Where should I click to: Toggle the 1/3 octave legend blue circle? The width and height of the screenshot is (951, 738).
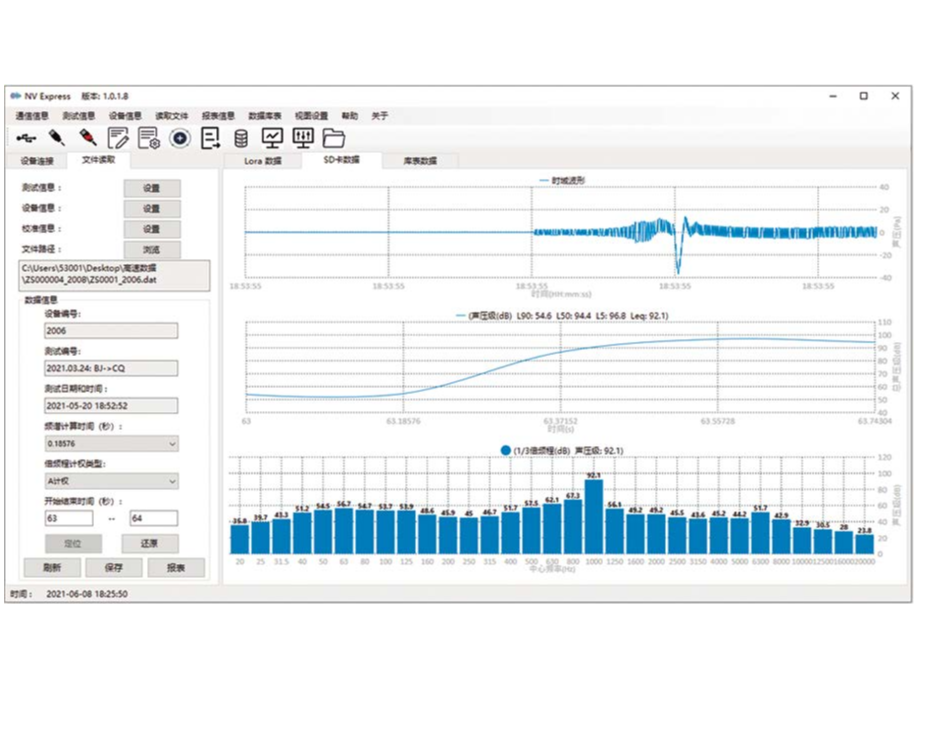(x=506, y=451)
